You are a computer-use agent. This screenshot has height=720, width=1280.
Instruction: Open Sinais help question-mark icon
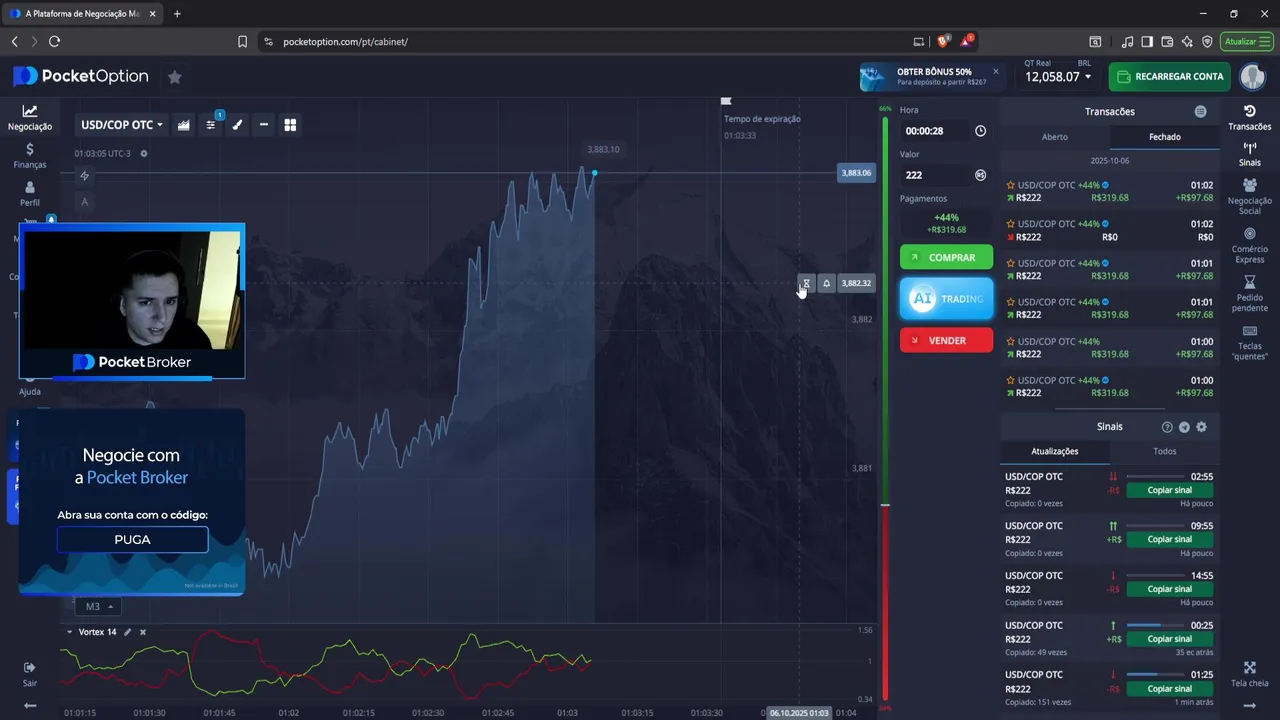(x=1167, y=427)
